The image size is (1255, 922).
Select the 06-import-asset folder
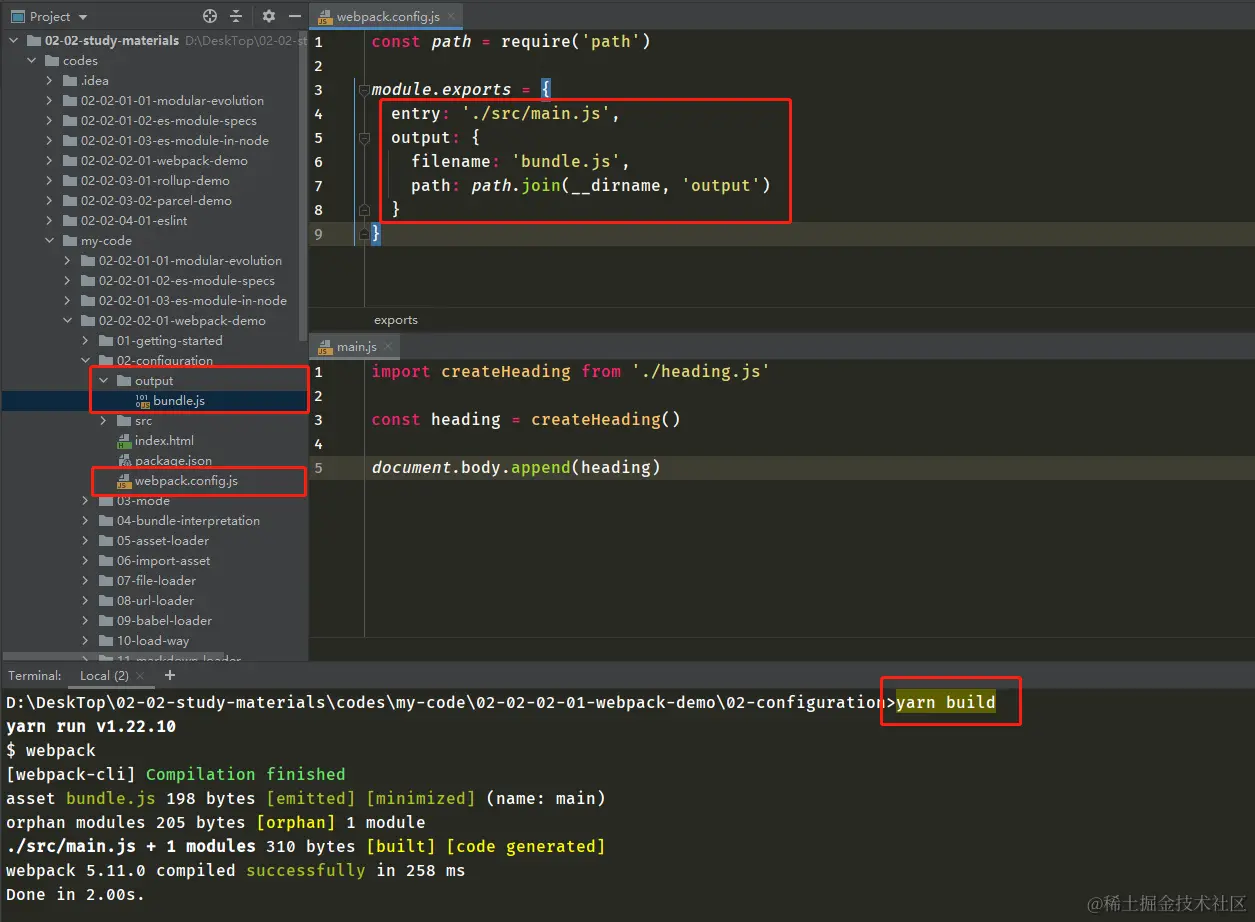pyautogui.click(x=163, y=561)
